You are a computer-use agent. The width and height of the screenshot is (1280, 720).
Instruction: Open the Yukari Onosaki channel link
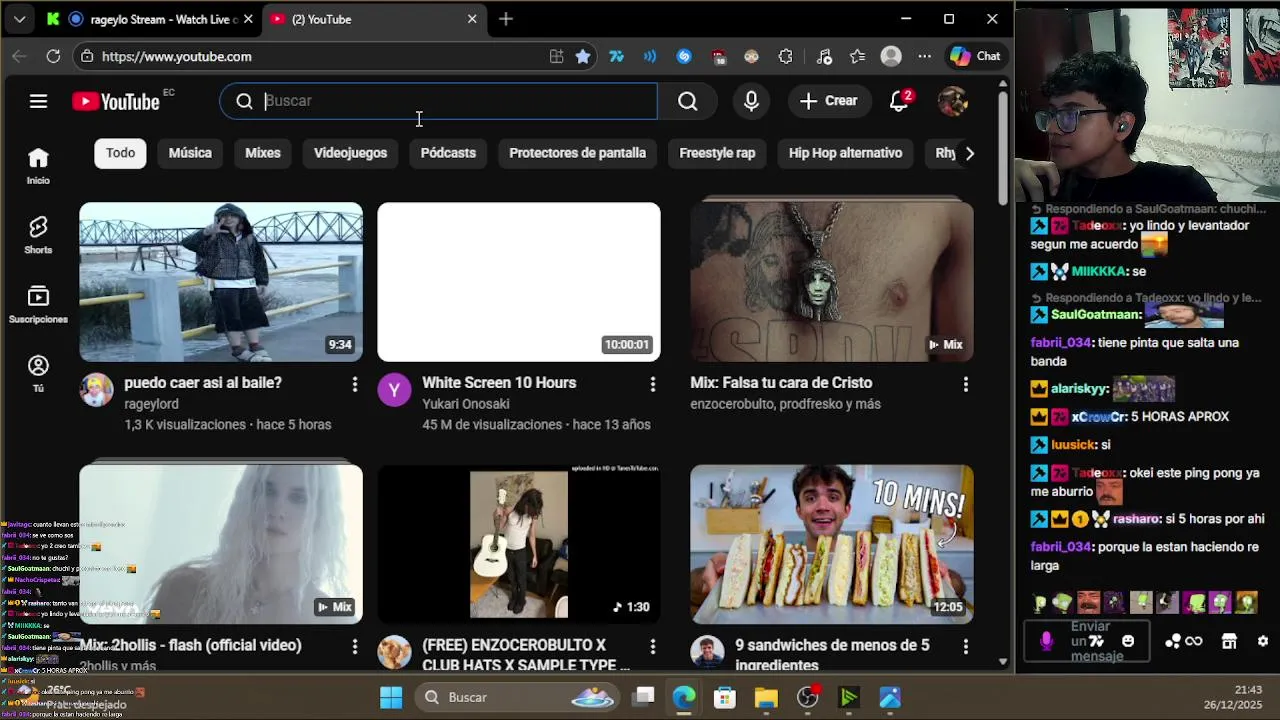tap(466, 404)
